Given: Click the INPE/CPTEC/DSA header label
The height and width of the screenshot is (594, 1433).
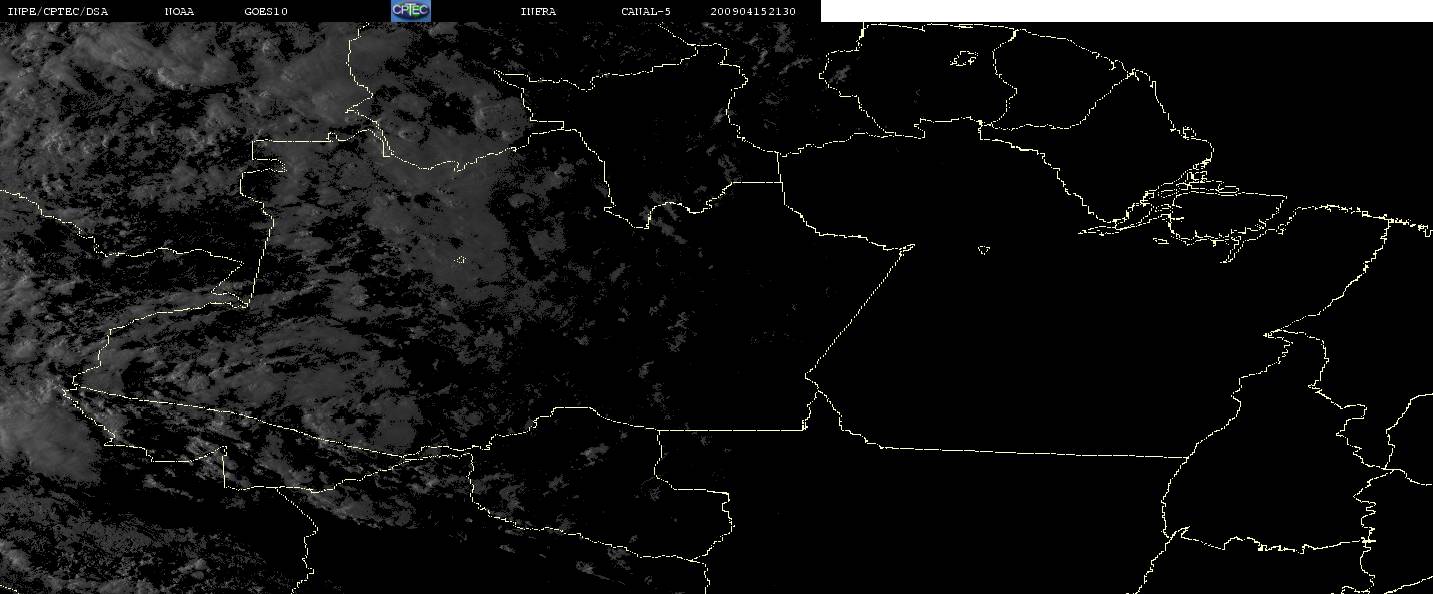Looking at the screenshot, I should (x=57, y=11).
